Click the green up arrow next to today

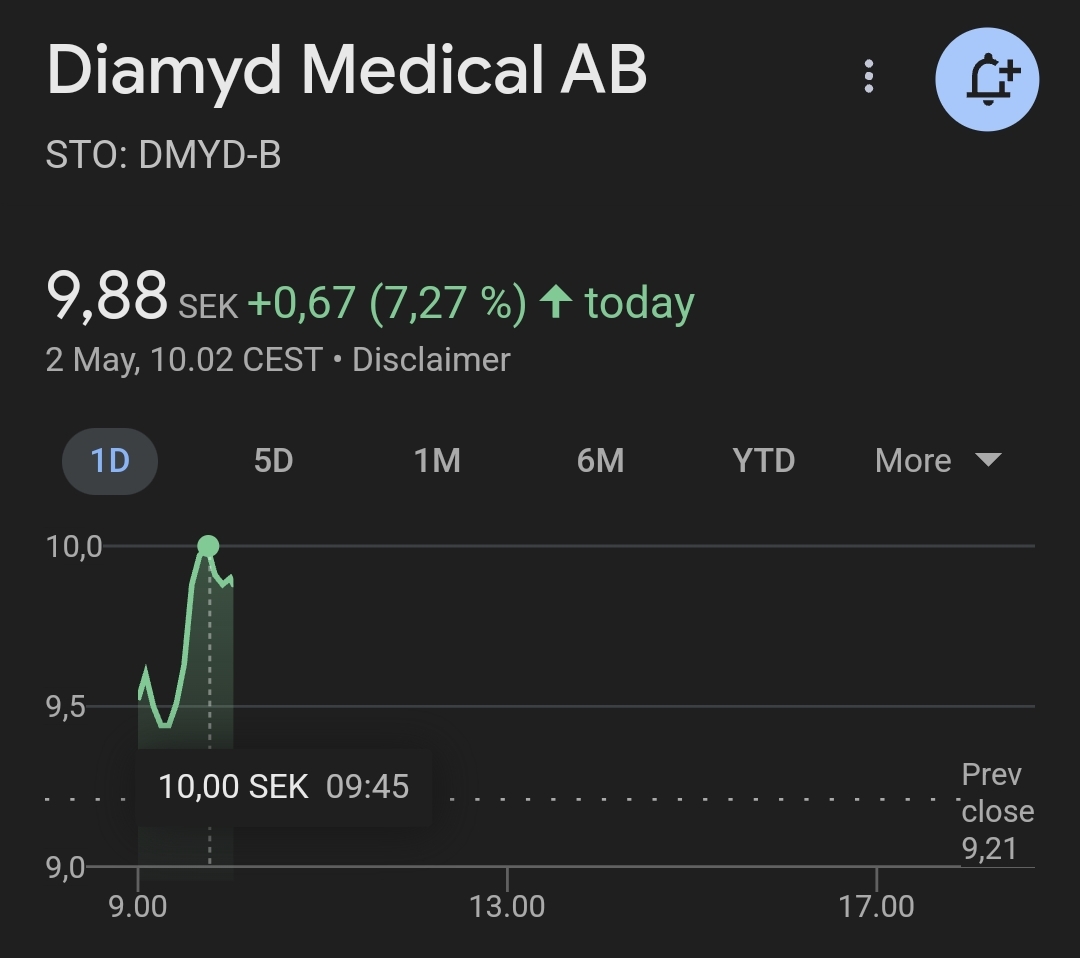tap(556, 302)
